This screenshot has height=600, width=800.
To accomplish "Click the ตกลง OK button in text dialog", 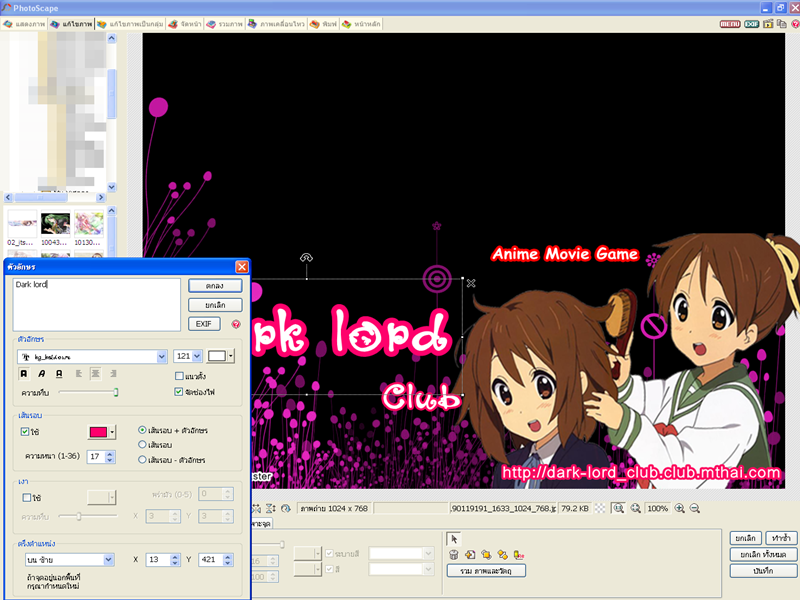I will point(215,286).
